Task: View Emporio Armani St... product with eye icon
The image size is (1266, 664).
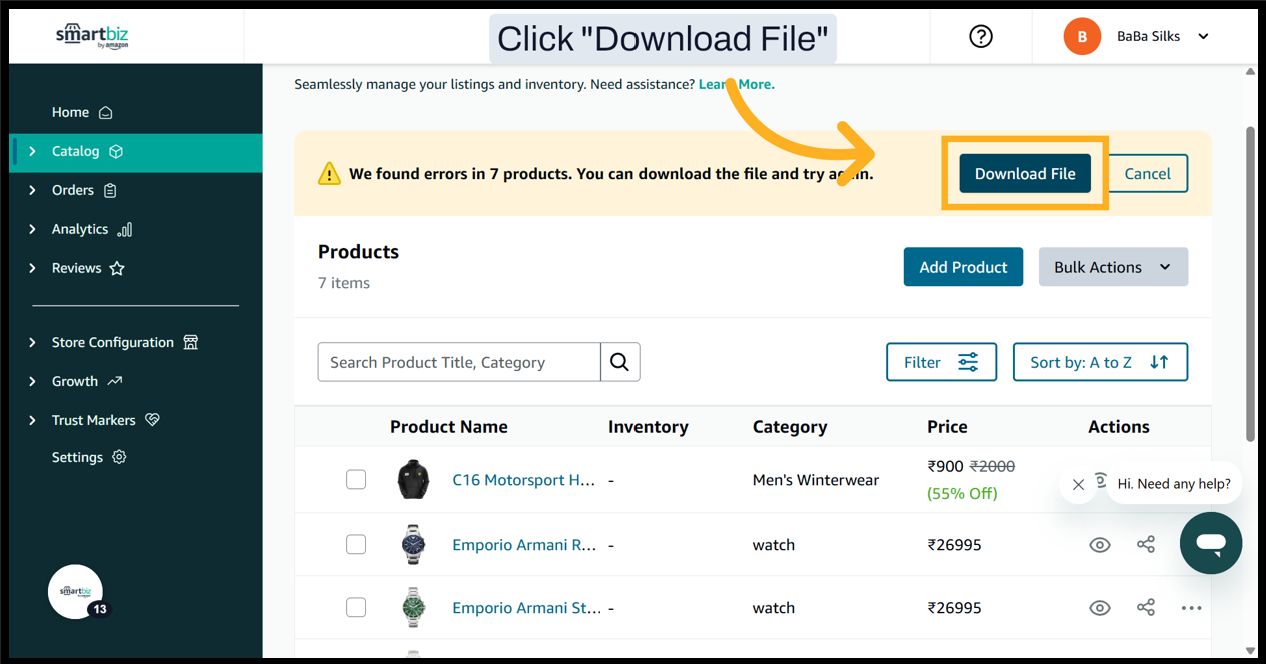Action: pos(1100,608)
